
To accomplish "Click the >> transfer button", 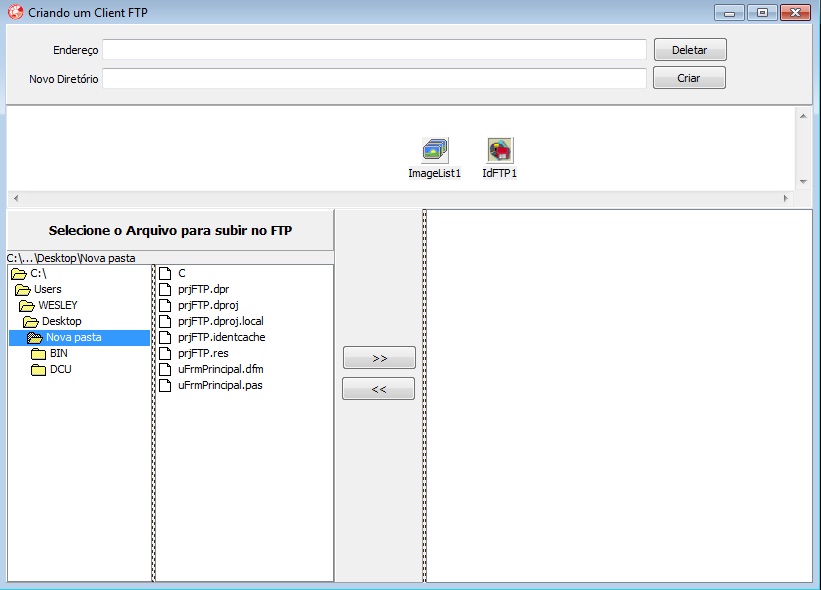I will click(x=378, y=357).
